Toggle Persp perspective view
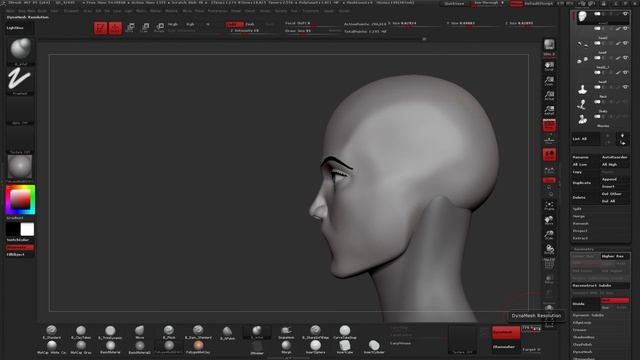This screenshot has height=360, width=640. [549, 125]
